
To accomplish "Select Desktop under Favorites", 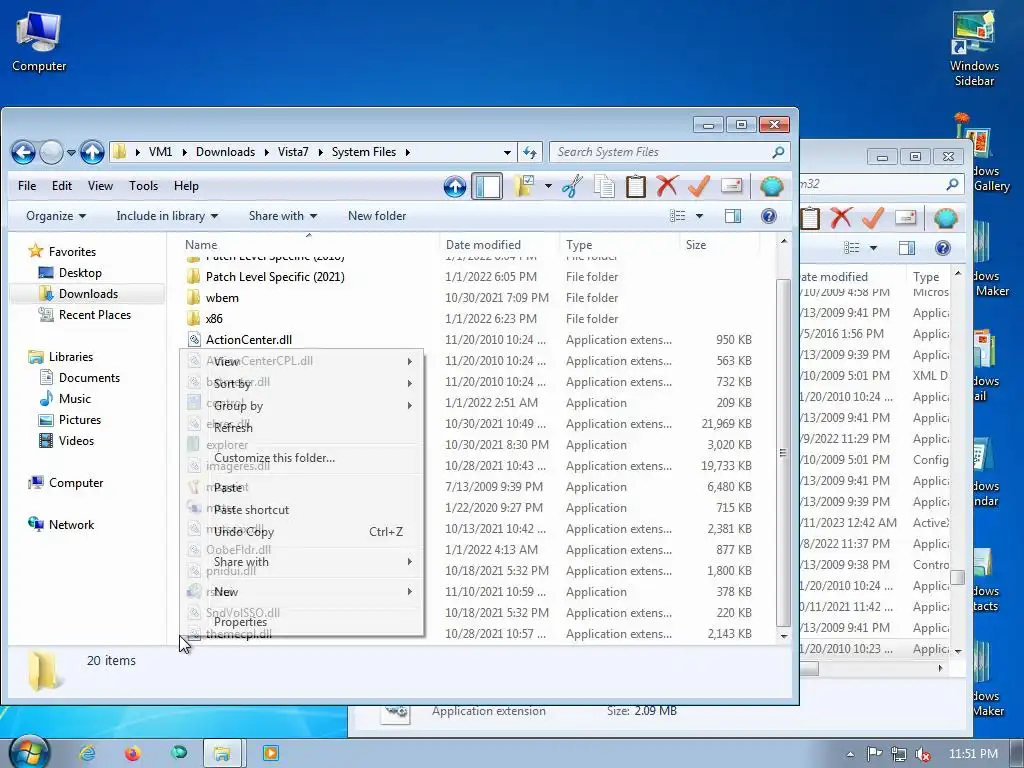I will [x=80, y=273].
